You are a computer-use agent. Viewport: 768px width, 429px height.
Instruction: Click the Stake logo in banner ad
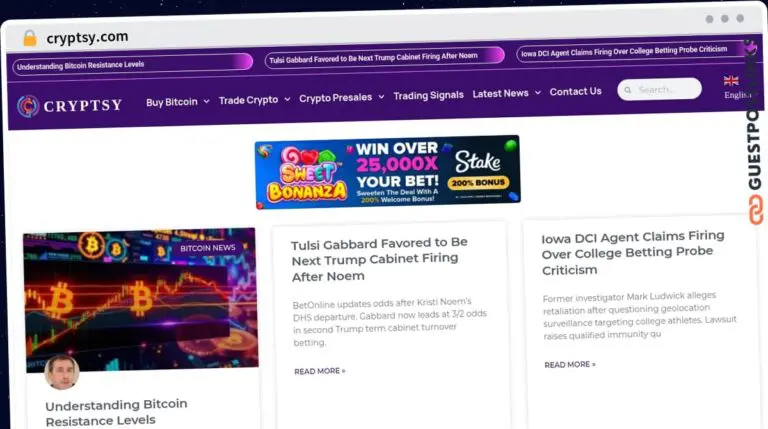click(x=478, y=161)
